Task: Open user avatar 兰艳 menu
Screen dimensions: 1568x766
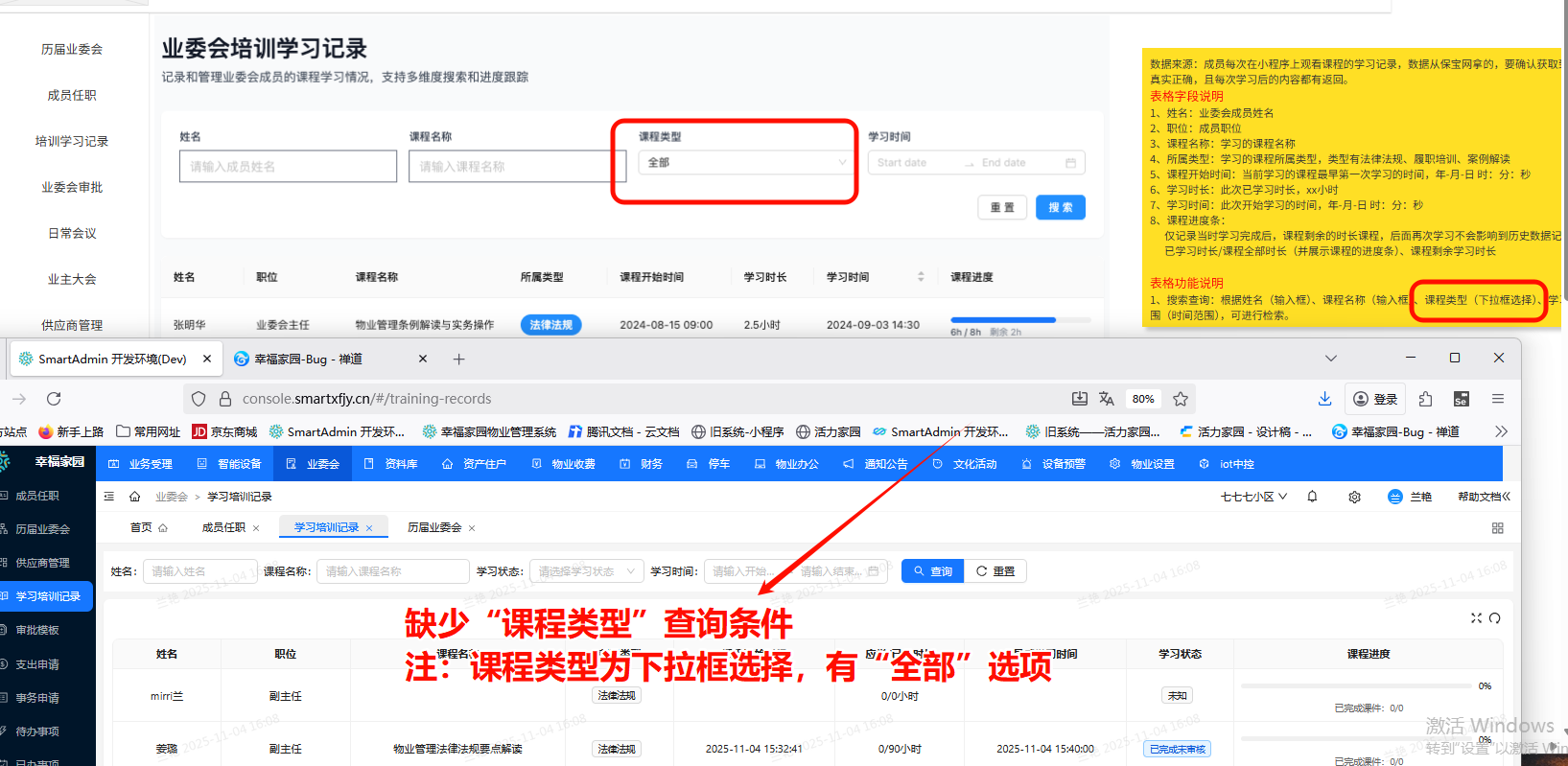Action: pyautogui.click(x=1409, y=497)
